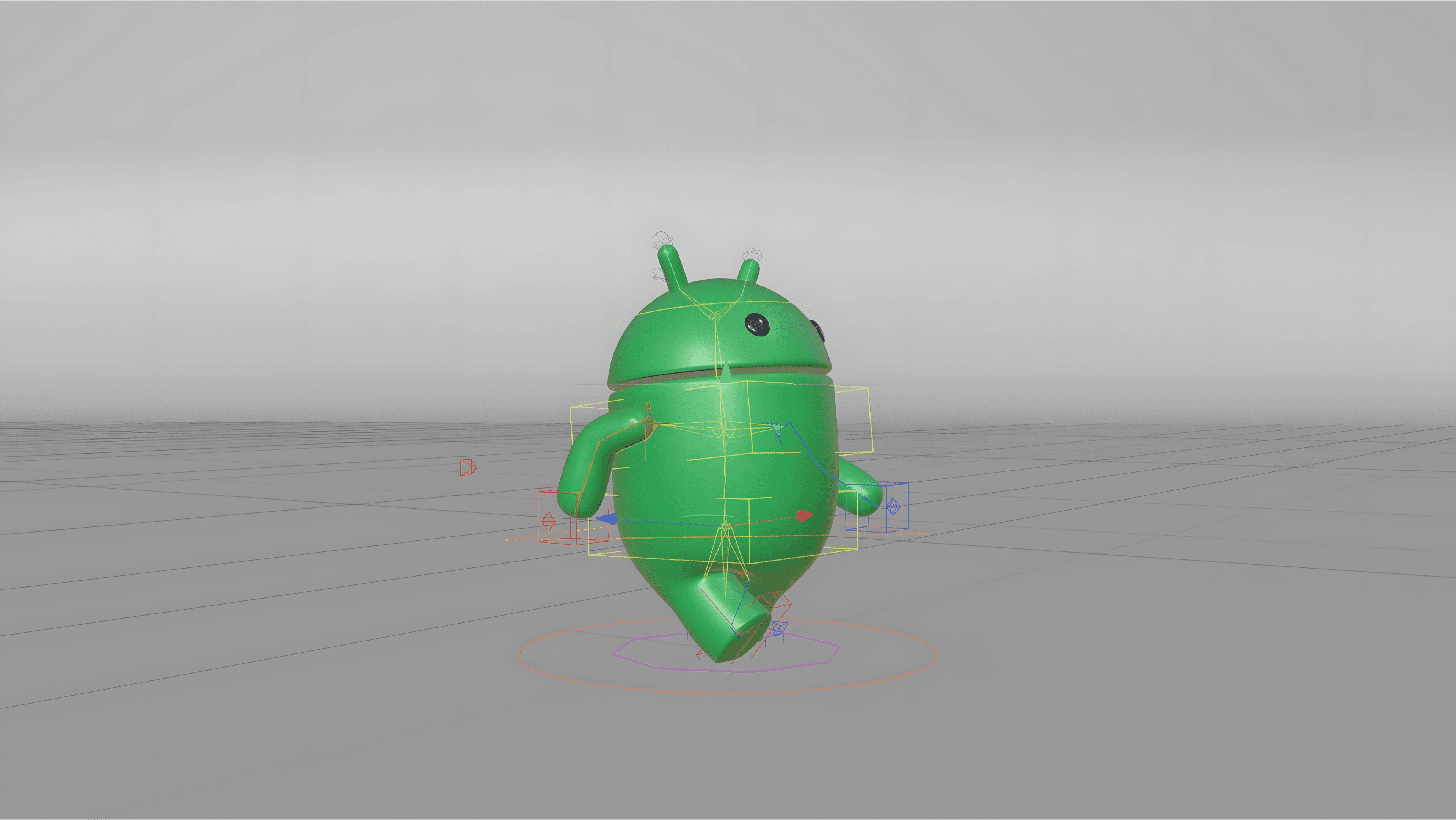Click the small blue diamond foot controller

pyautogui.click(x=779, y=628)
